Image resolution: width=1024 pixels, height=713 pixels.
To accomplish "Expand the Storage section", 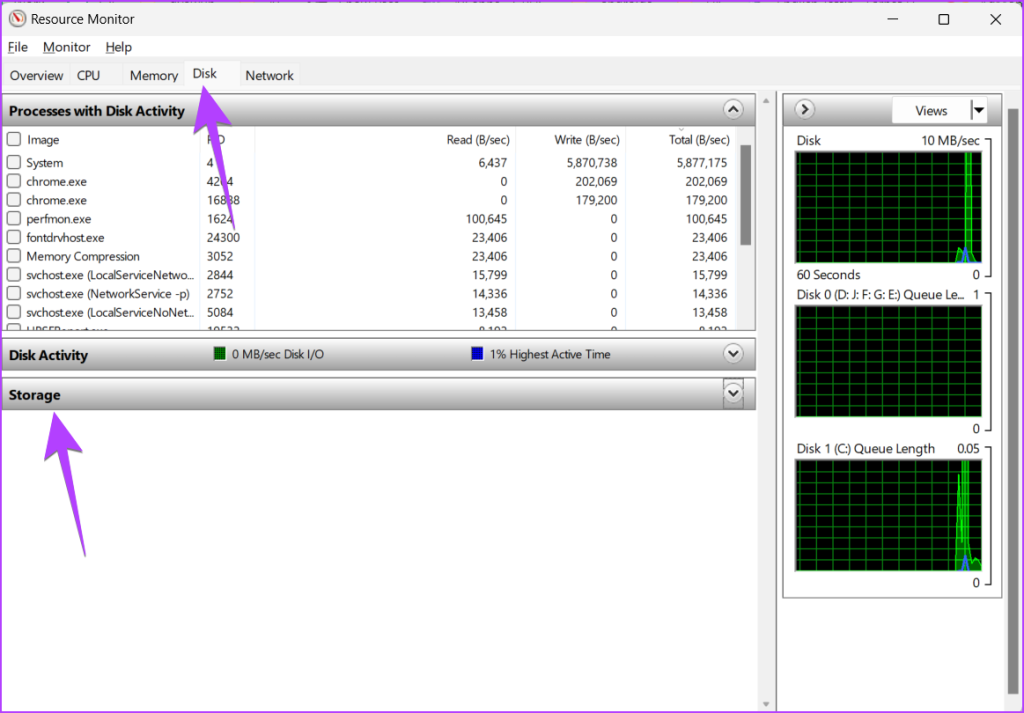I will click(x=733, y=394).
